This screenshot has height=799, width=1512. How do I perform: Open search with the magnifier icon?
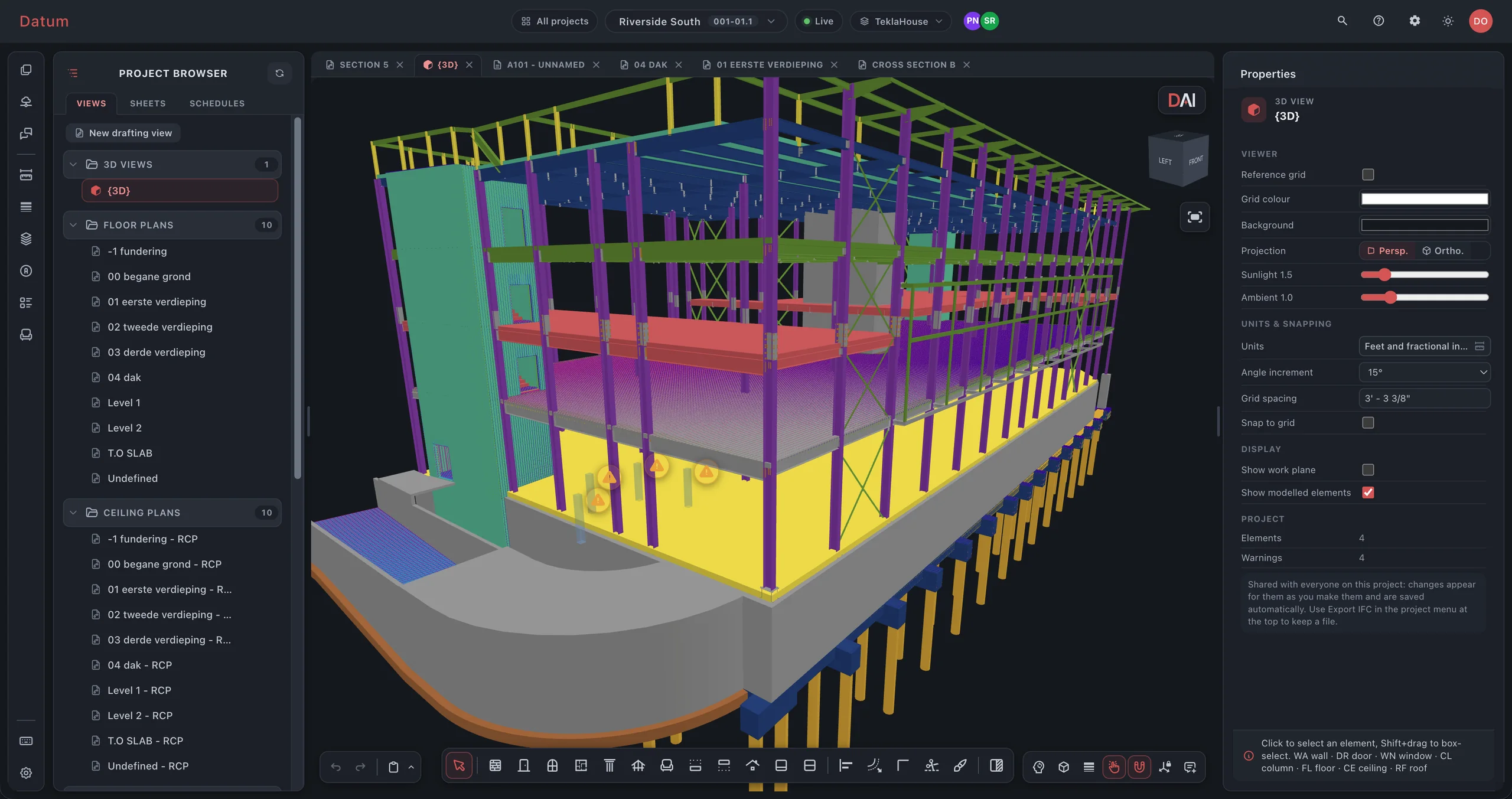[x=1342, y=21]
